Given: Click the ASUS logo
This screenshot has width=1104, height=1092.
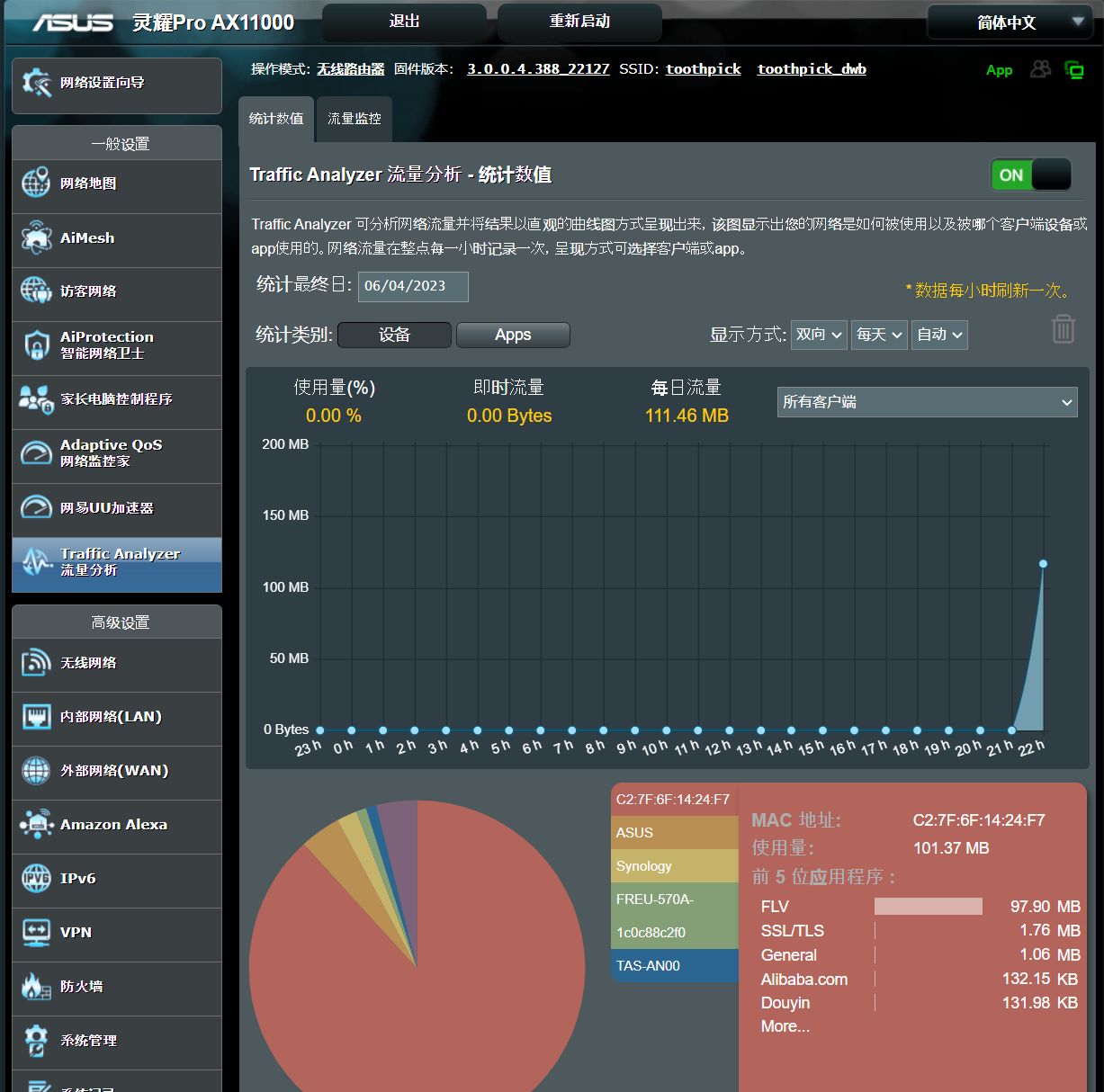Looking at the screenshot, I should (x=73, y=22).
